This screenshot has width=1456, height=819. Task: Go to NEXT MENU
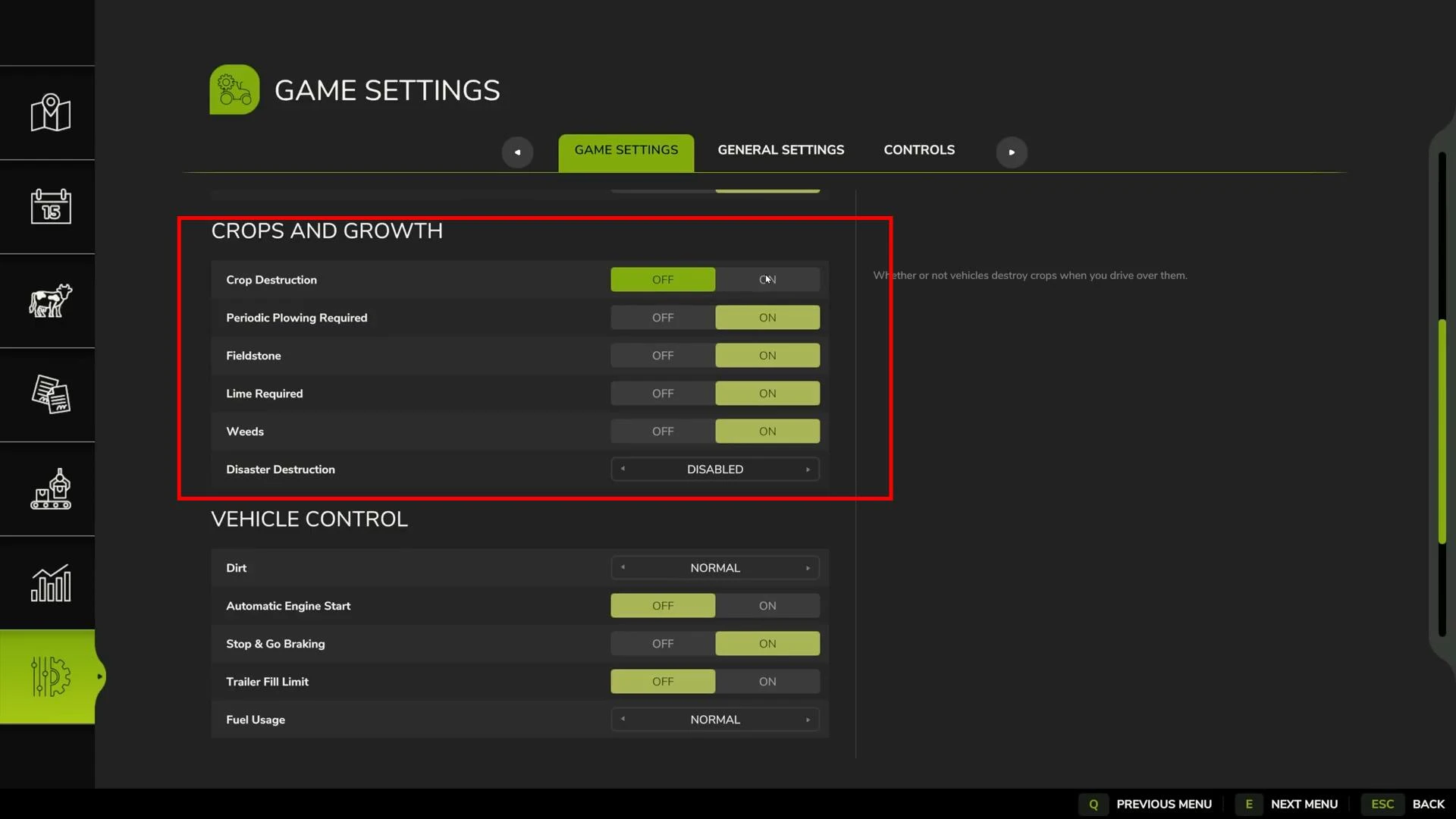(x=1304, y=804)
